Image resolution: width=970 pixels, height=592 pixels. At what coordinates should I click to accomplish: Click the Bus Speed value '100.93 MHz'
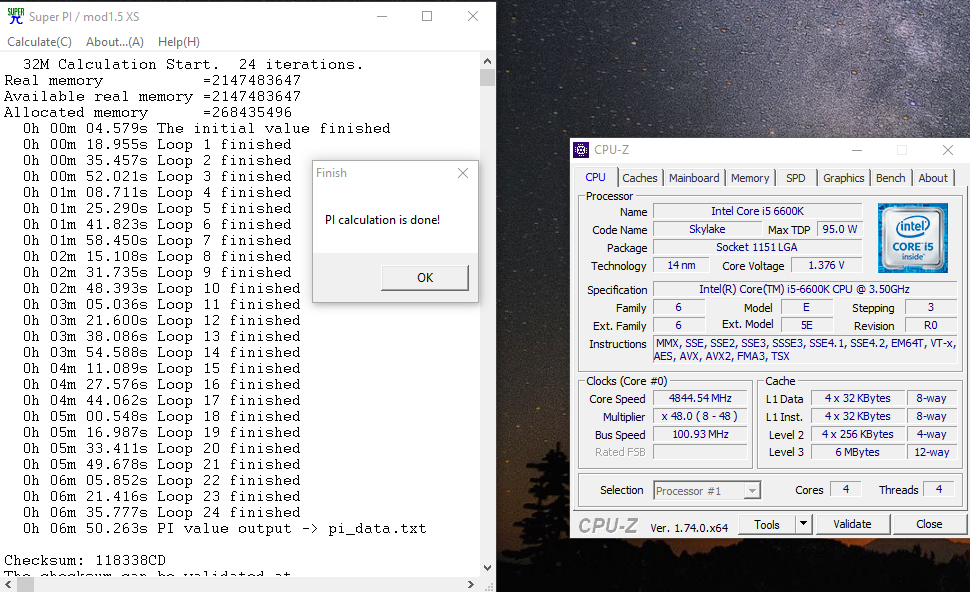[700, 435]
